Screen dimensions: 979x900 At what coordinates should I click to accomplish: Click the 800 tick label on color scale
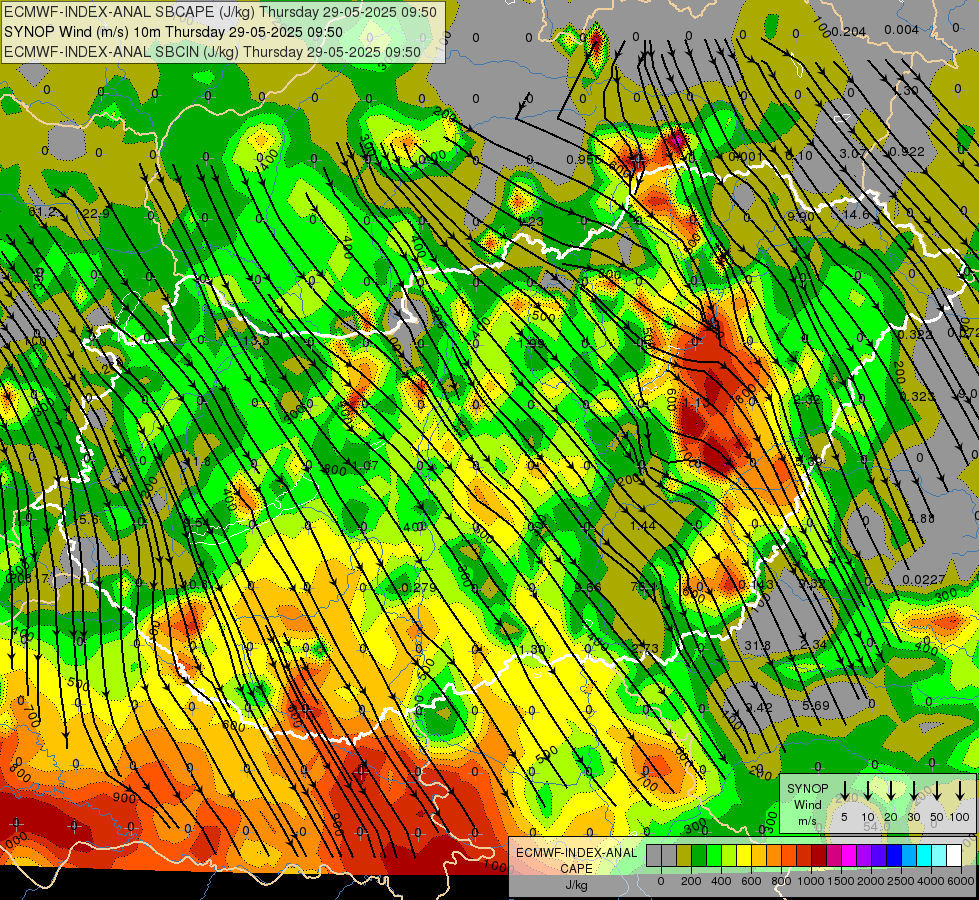781,881
